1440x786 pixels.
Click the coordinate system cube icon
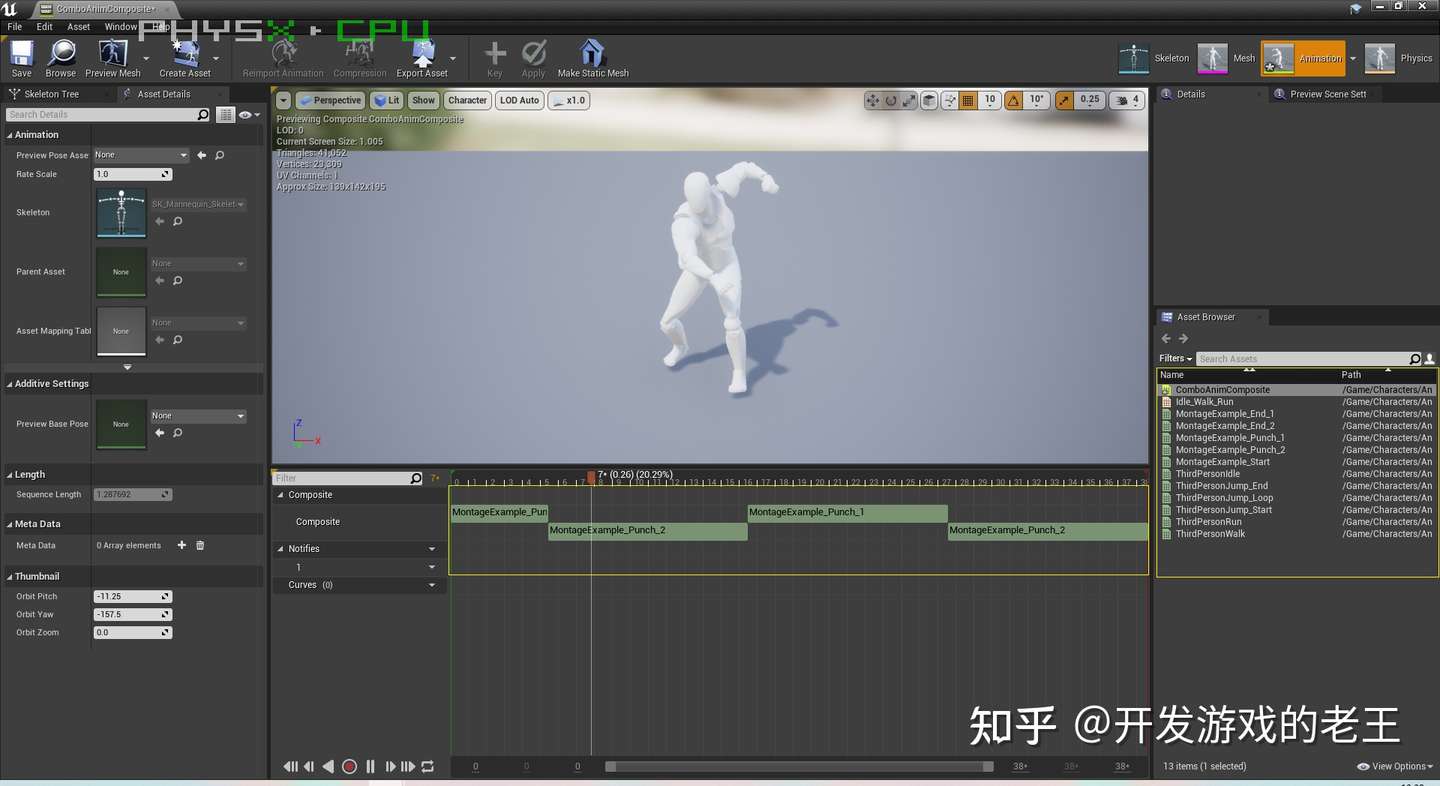(929, 100)
